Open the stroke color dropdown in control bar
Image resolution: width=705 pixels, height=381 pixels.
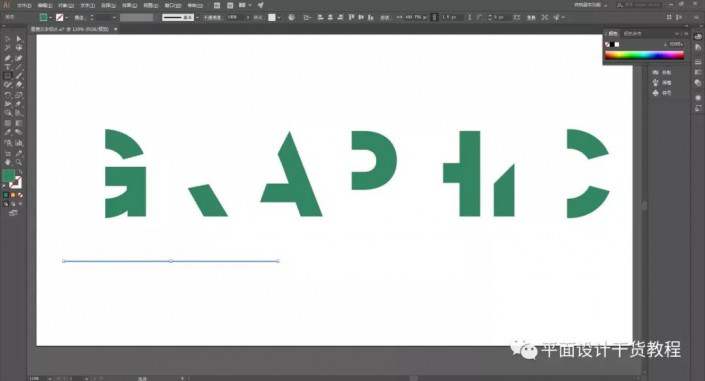(66, 18)
